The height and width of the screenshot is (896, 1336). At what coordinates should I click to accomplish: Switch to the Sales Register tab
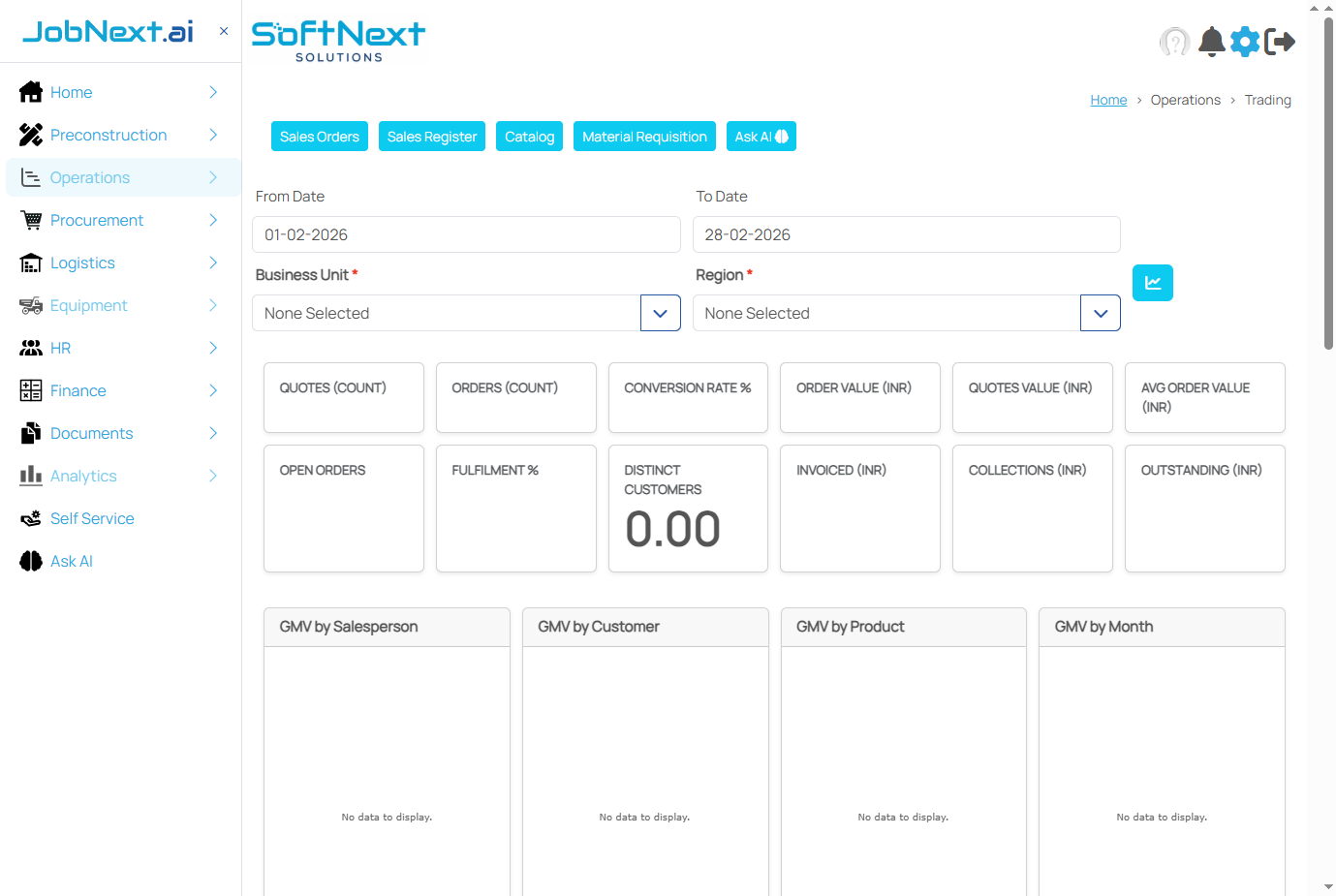tap(431, 137)
